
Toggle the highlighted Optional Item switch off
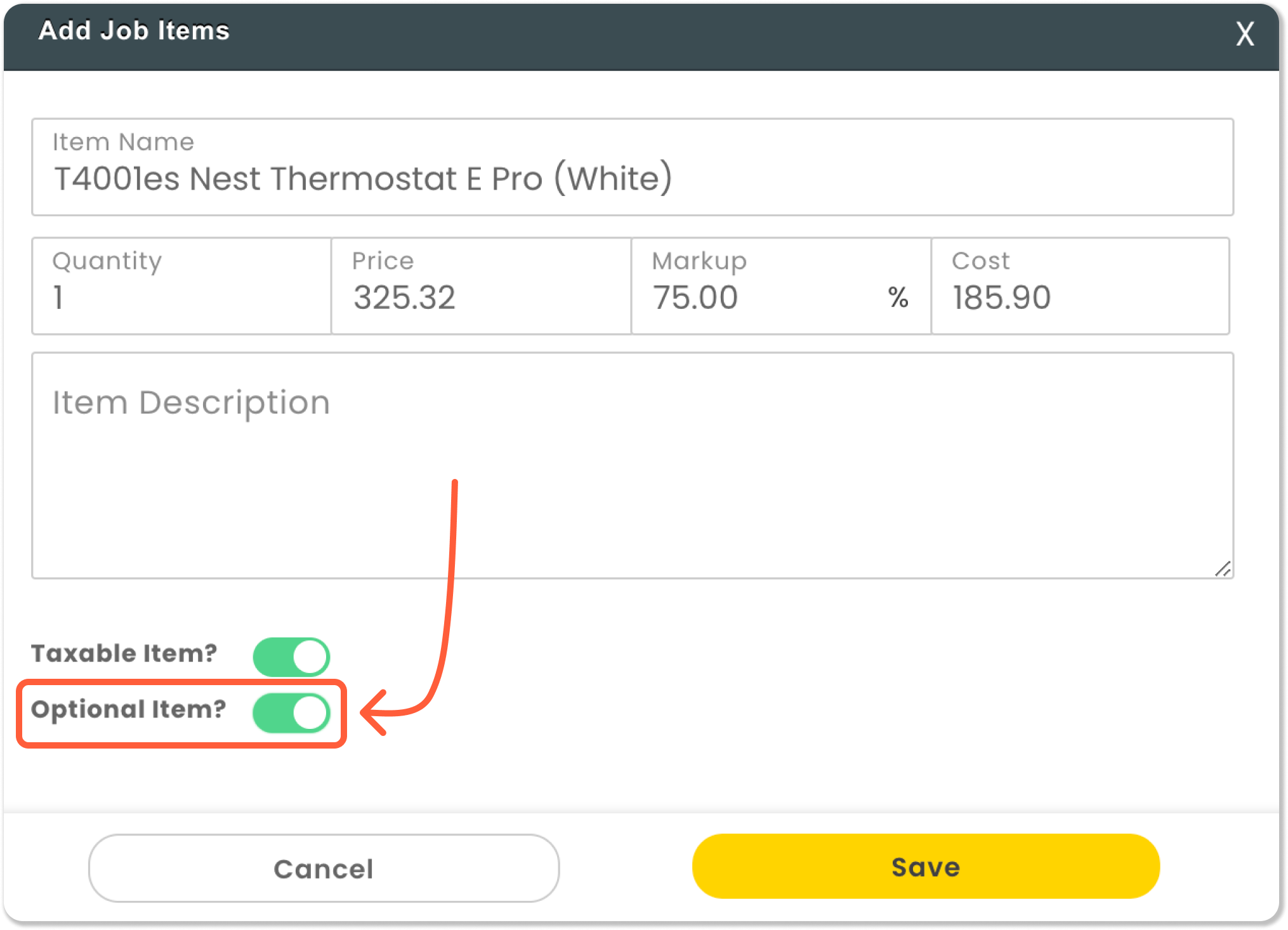coord(291,712)
